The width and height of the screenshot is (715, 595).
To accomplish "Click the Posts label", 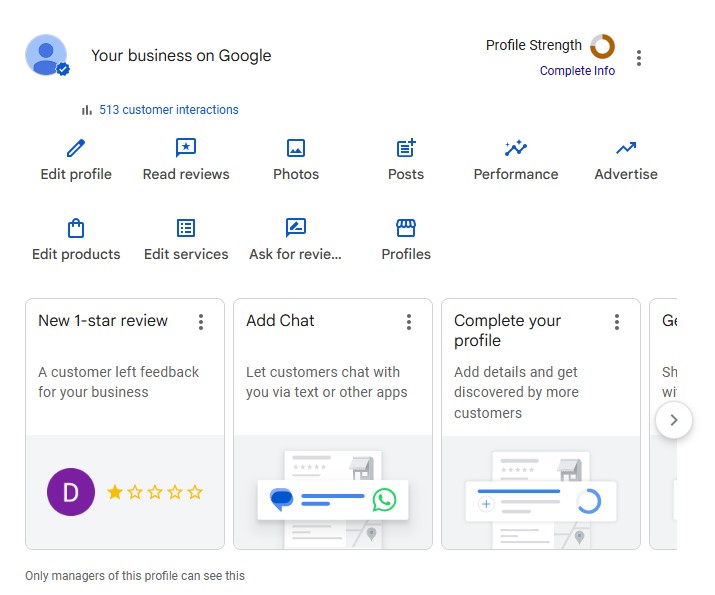I will 406,174.
